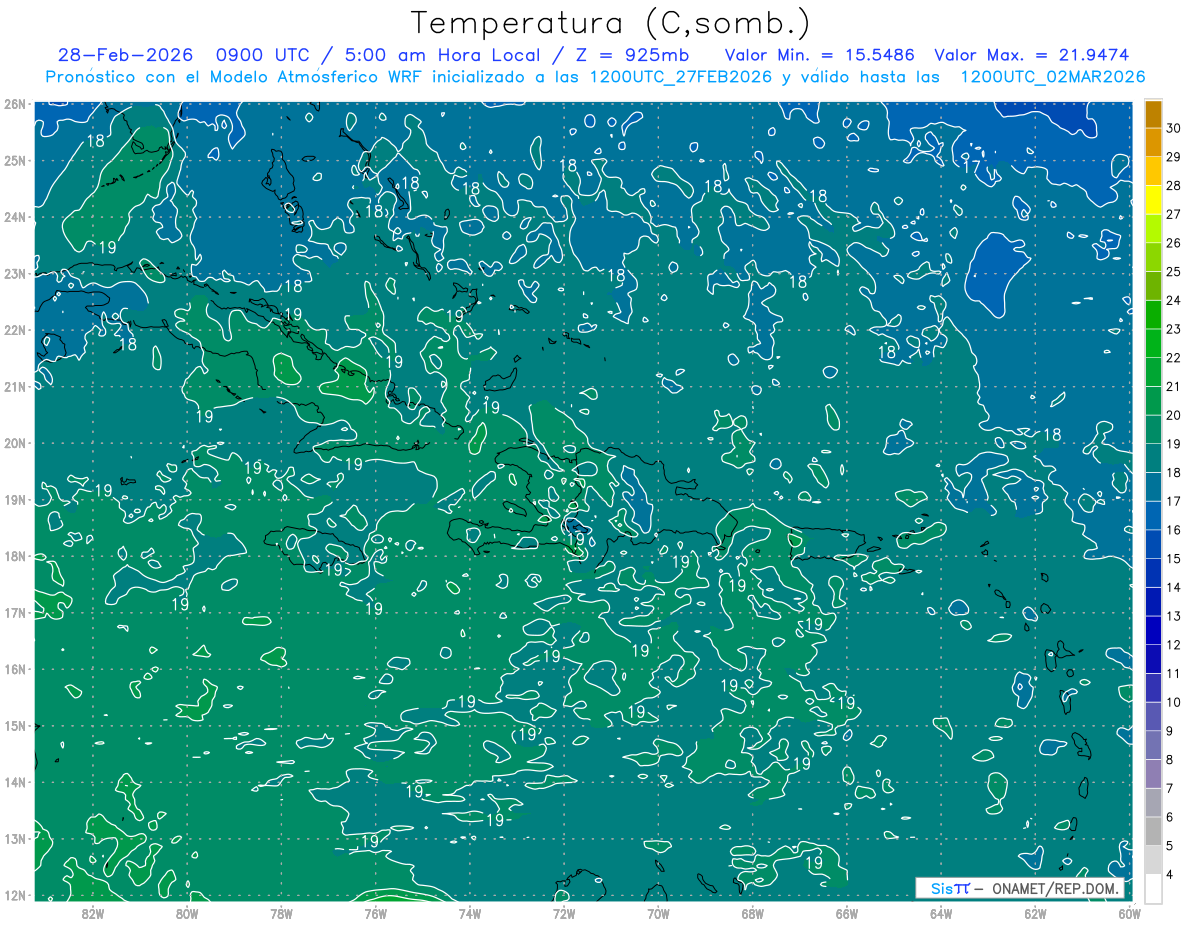Click the title 'Temperatura (C,somb.)'
The image size is (1200, 927).
(611, 24)
